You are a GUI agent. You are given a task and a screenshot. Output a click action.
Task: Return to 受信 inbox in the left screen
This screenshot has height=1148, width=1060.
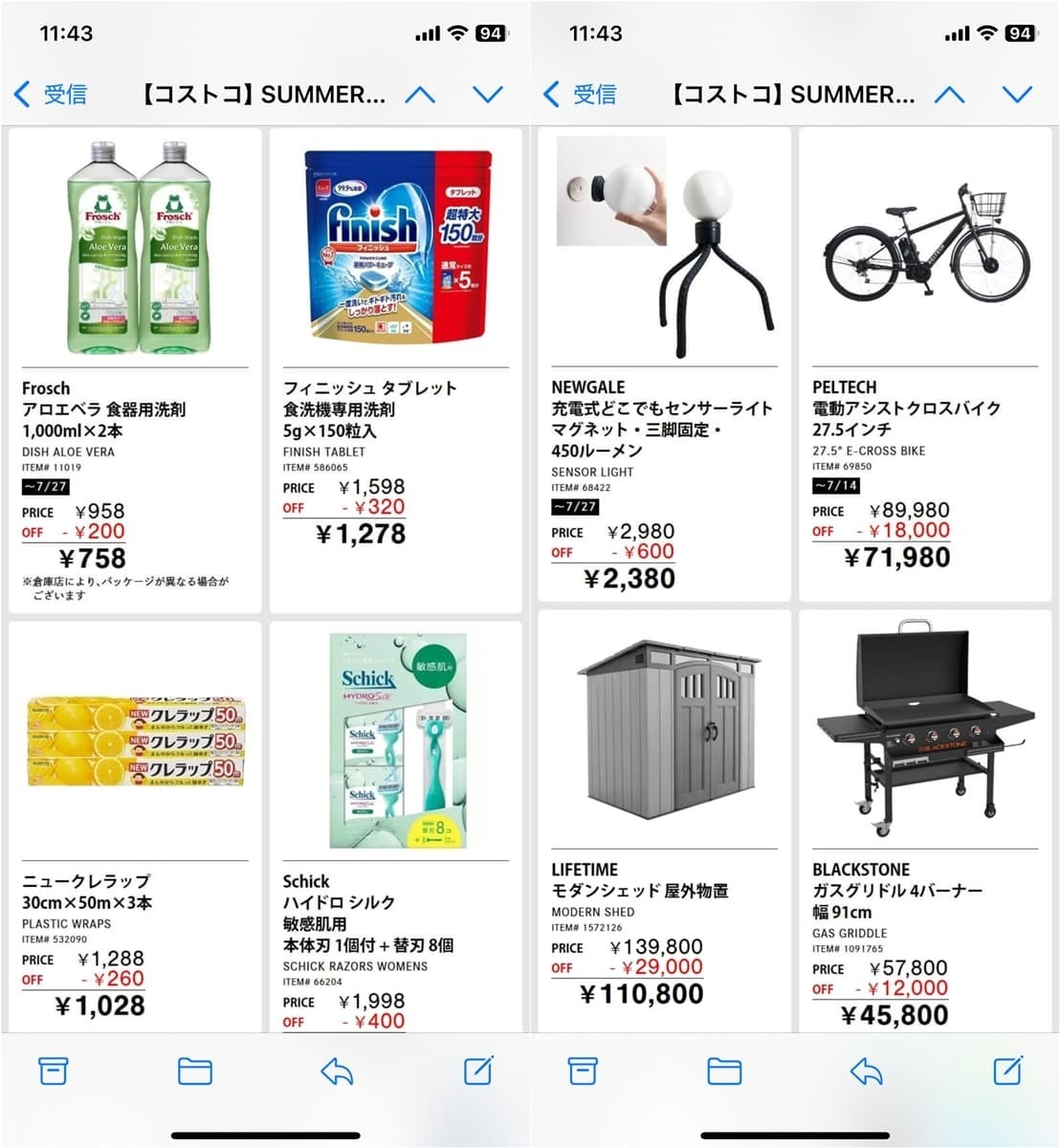pos(51,94)
